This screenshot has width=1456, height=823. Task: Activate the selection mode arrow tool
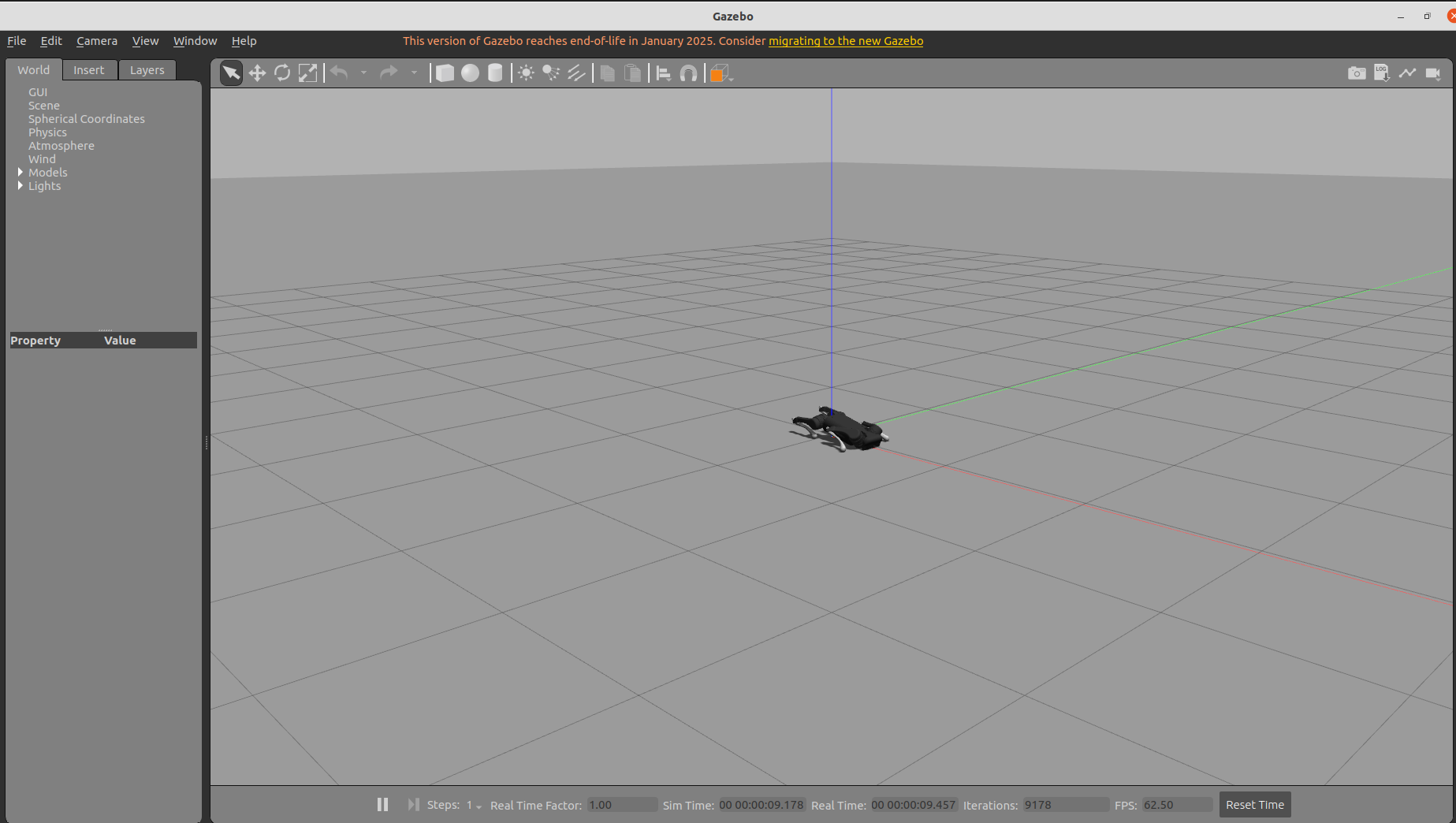pyautogui.click(x=231, y=73)
